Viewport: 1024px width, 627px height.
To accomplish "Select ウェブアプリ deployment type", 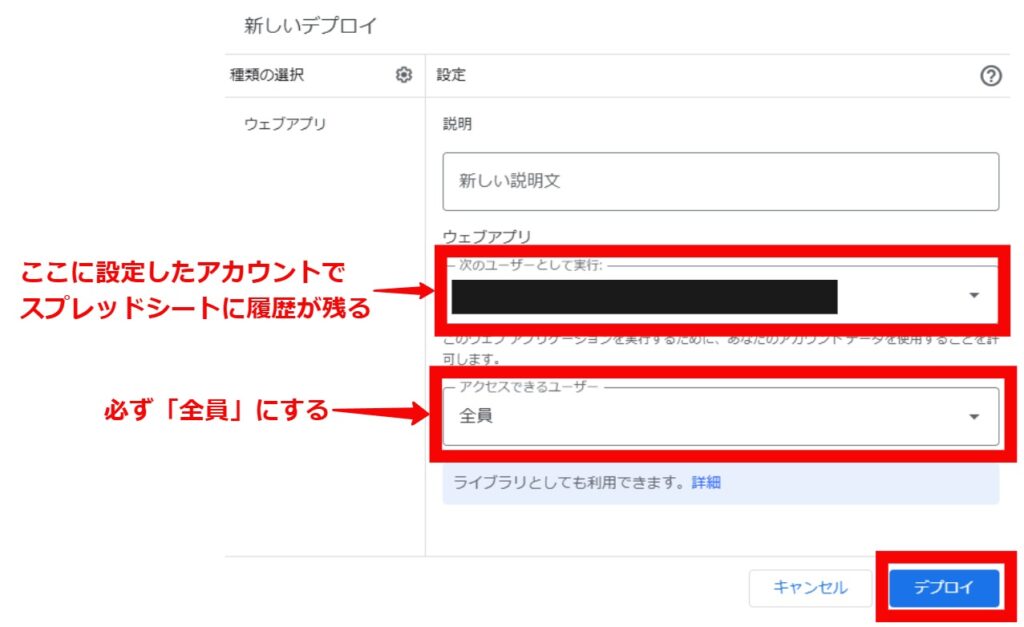I will point(285,123).
